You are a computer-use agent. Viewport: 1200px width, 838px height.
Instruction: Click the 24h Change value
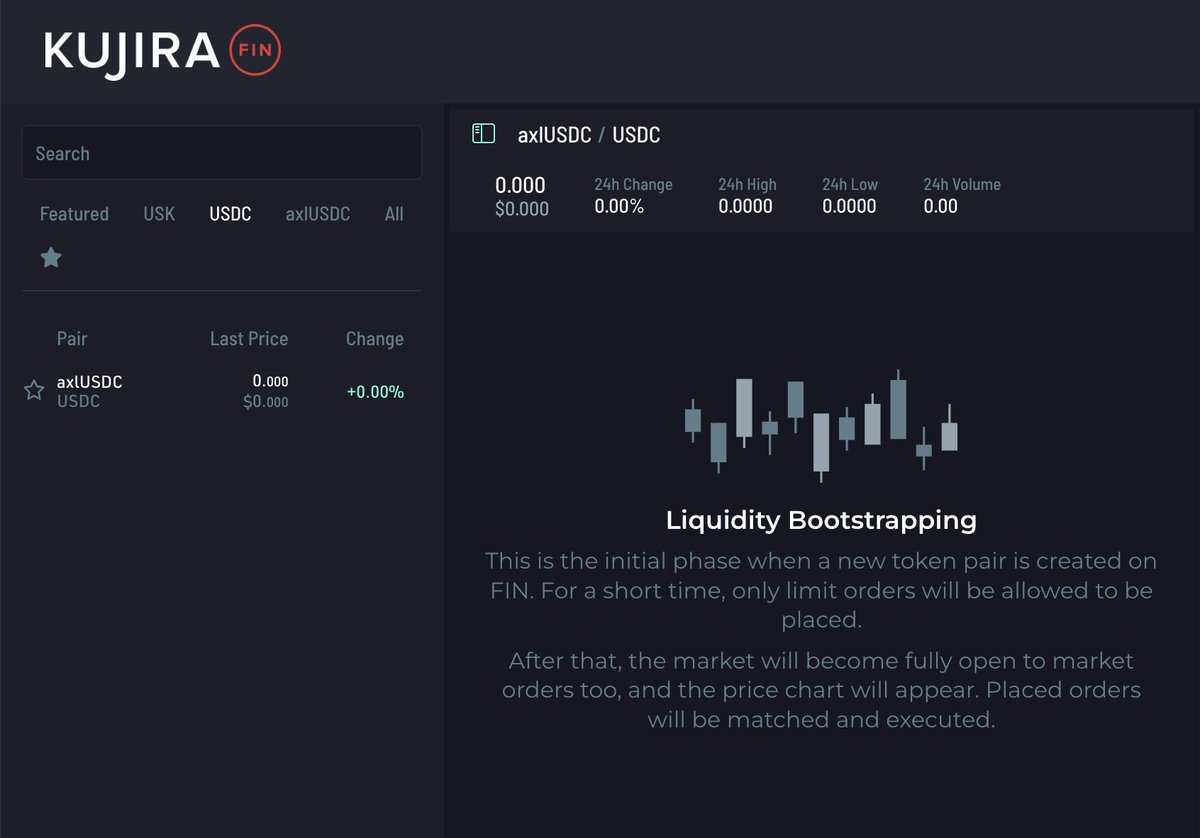coord(619,207)
